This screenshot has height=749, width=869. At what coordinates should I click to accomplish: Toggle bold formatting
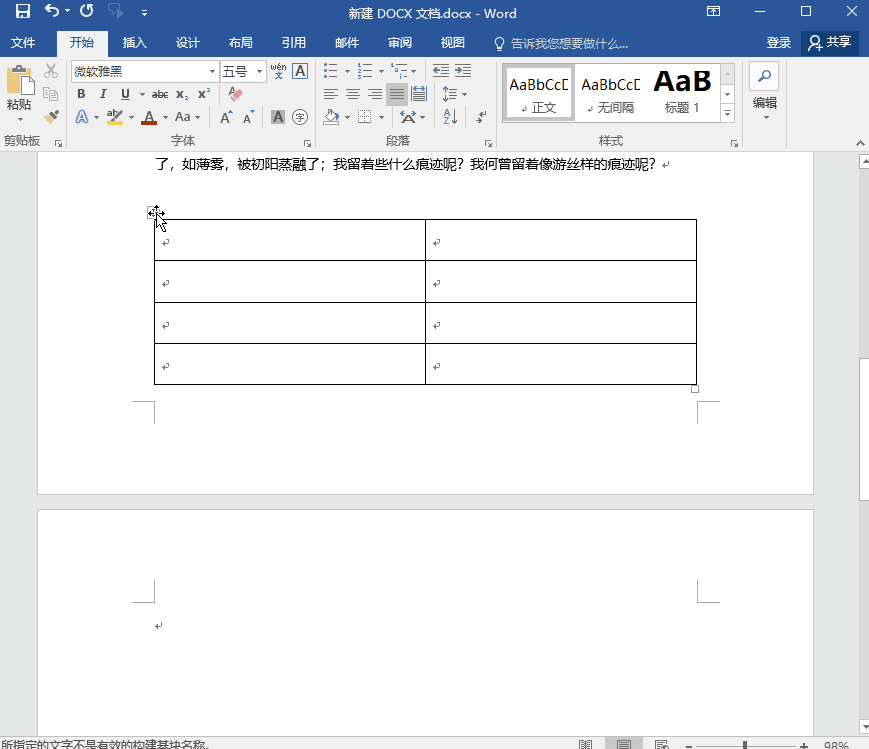point(80,93)
